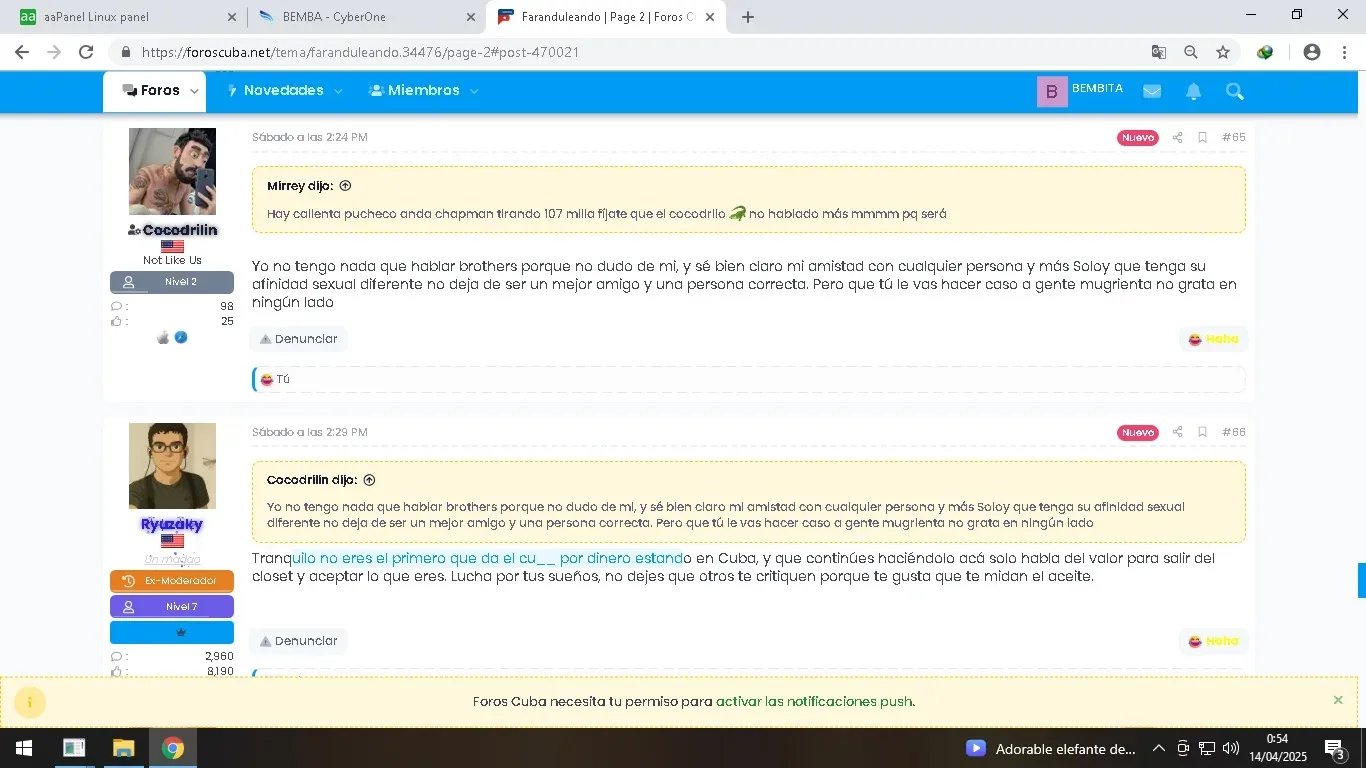Open the Windows Start menu
This screenshot has width=1366, height=768.
click(24, 748)
